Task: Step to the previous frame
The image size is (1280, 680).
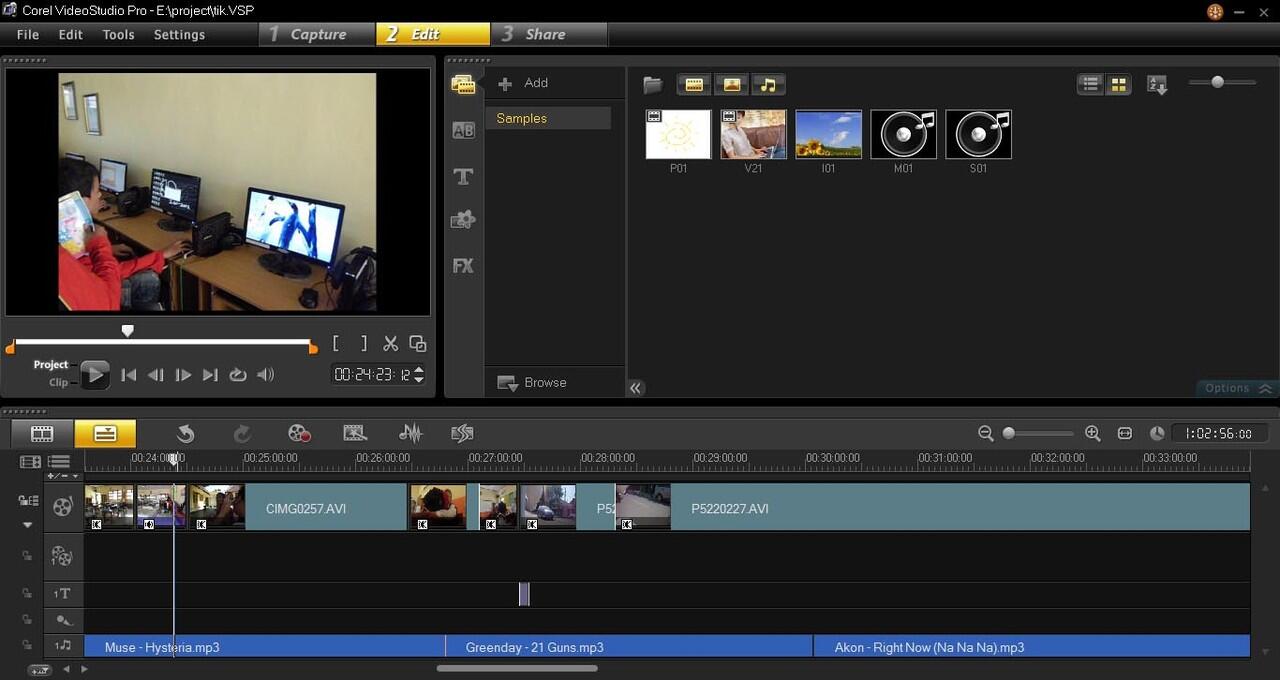Action: 155,375
